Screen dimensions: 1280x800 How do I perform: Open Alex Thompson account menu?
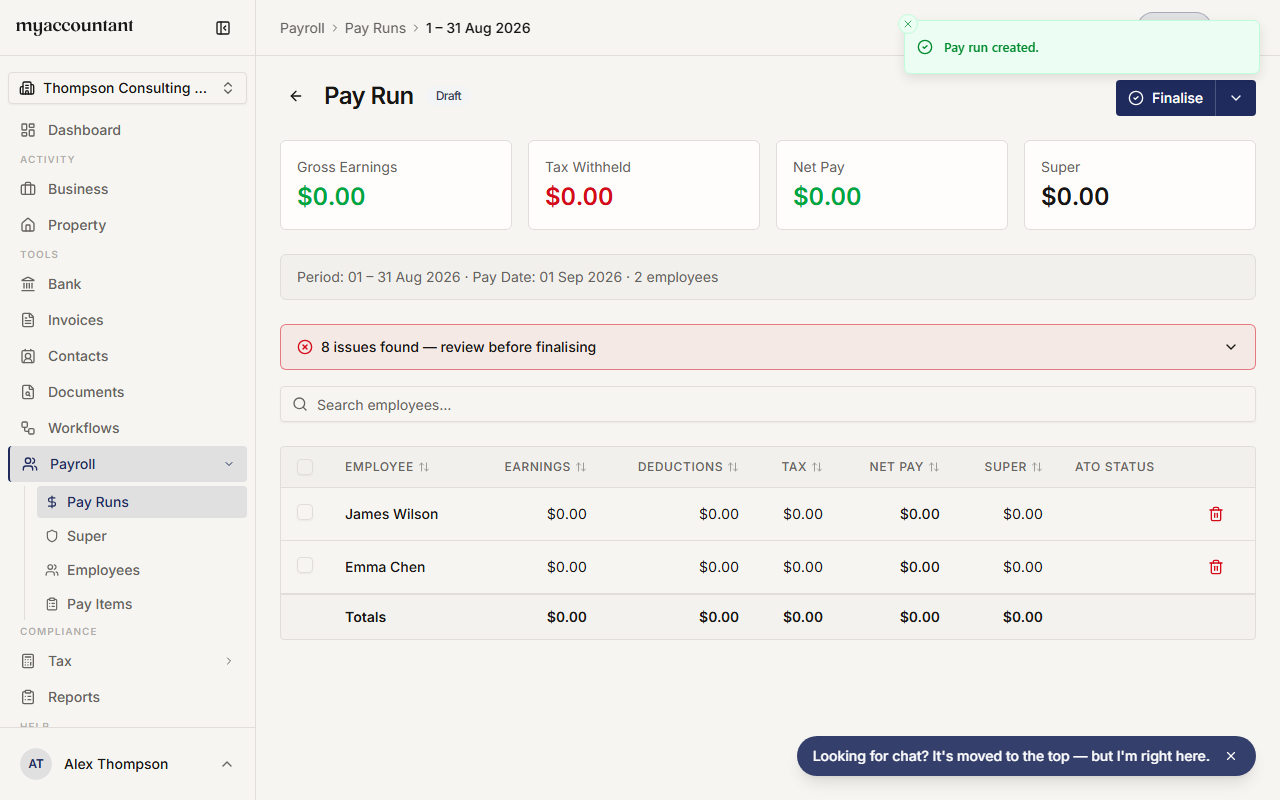(x=127, y=764)
